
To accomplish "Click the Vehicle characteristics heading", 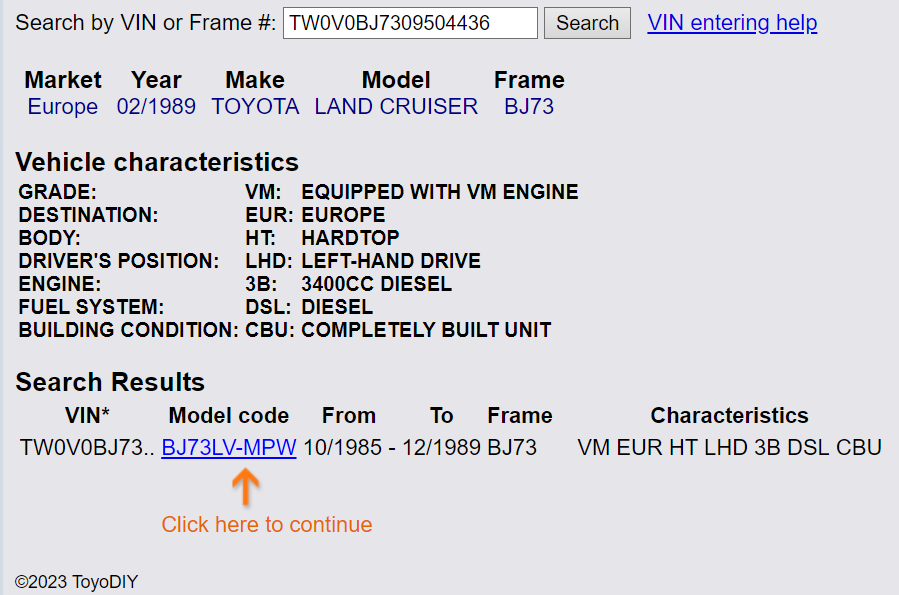I will tap(157, 162).
